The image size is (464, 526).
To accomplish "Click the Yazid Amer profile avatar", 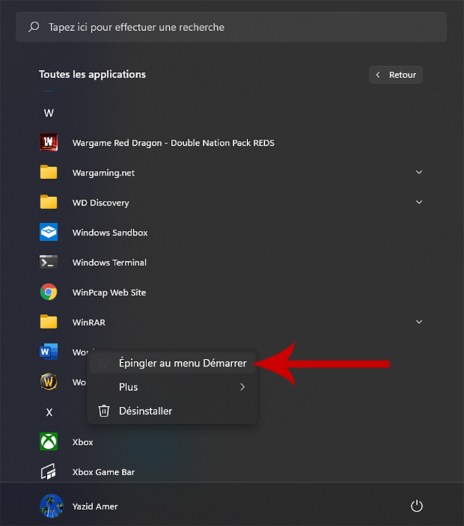I will [x=51, y=506].
